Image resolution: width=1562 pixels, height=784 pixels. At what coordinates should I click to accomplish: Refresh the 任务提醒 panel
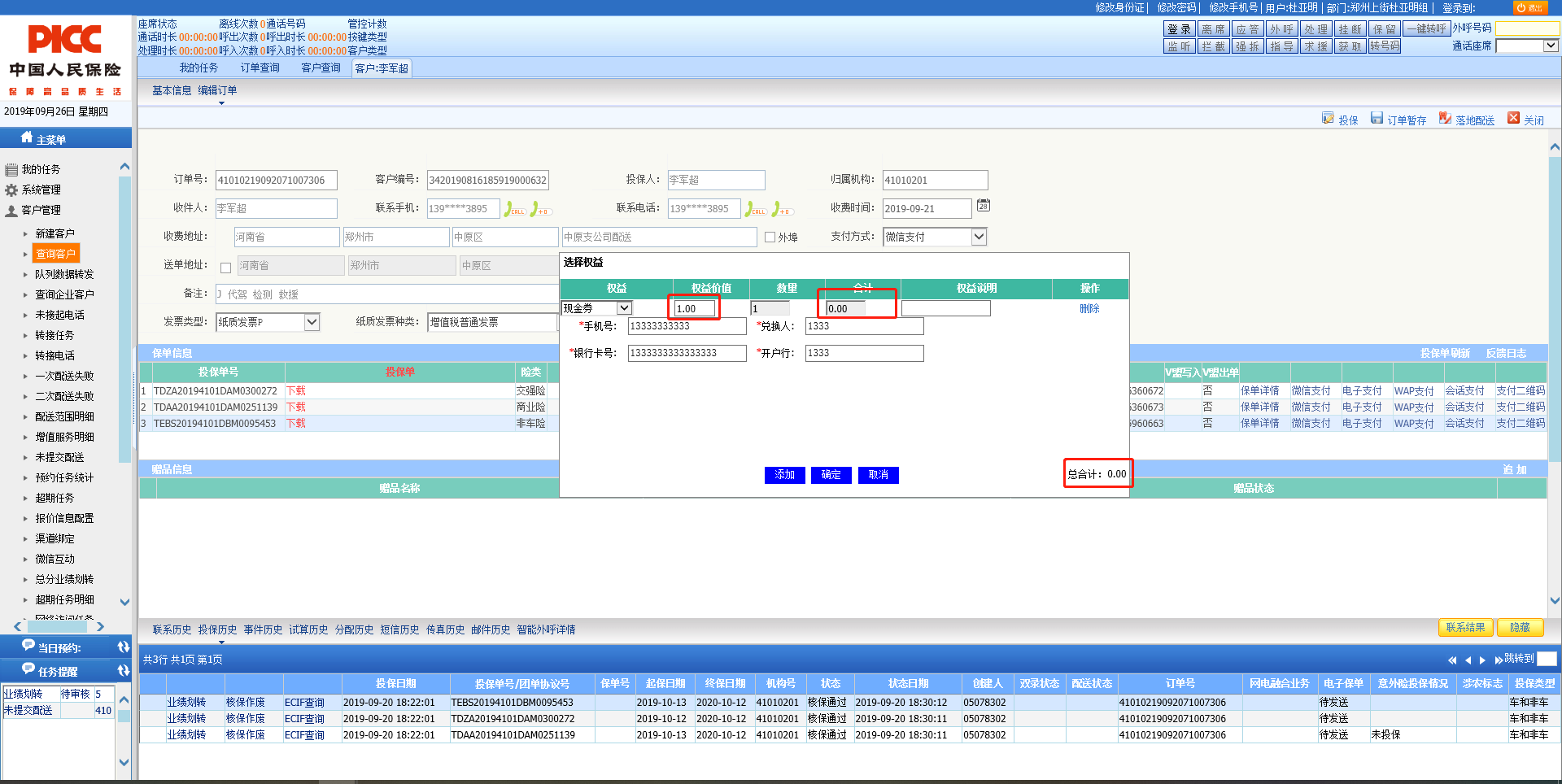[124, 671]
